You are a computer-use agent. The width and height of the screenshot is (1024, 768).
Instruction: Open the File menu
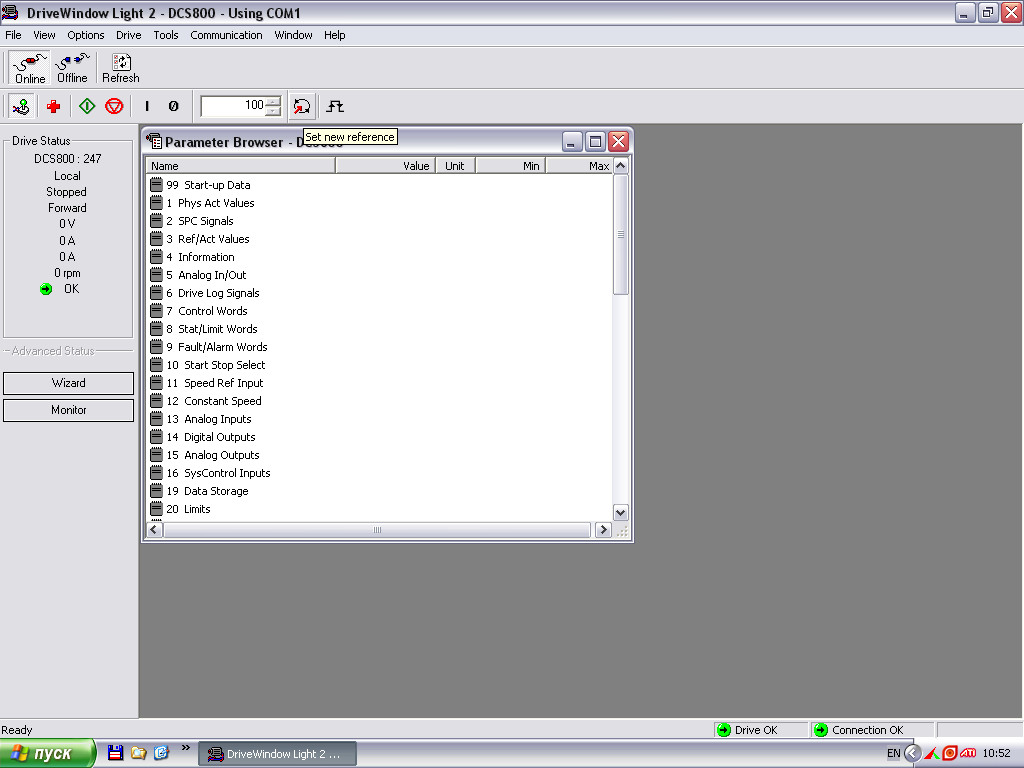pyautogui.click(x=13, y=35)
